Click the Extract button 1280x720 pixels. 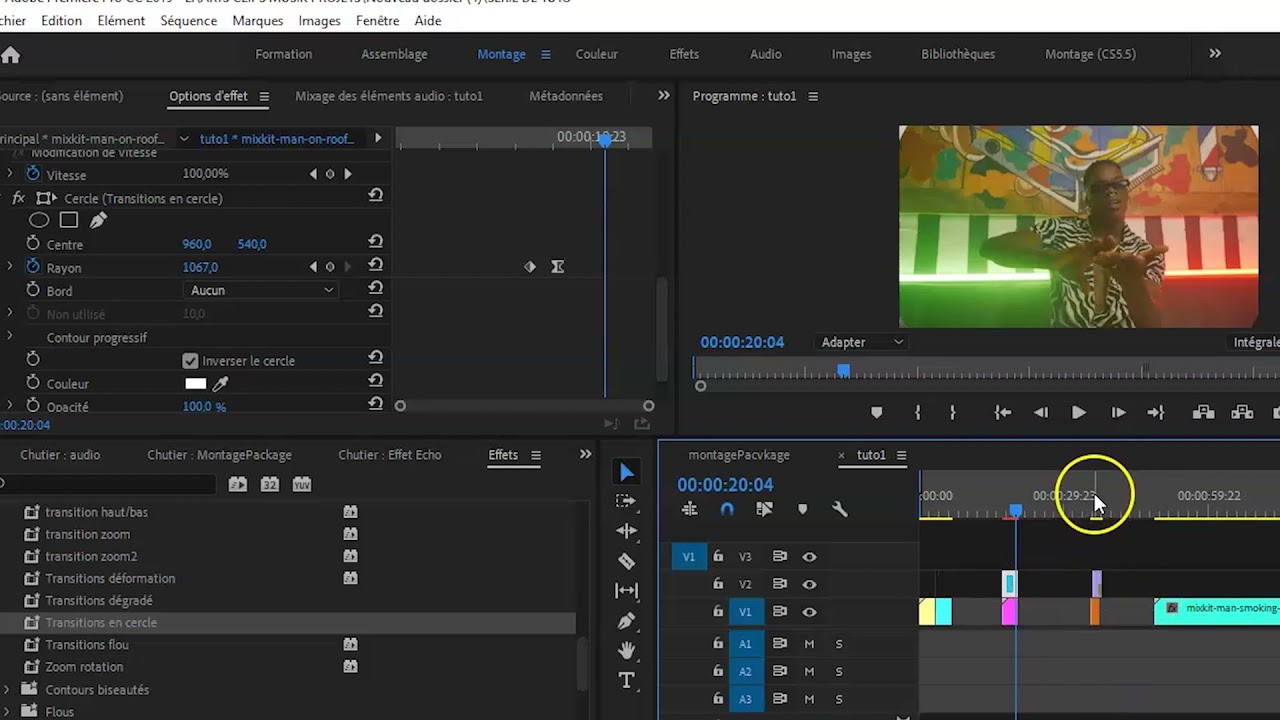(x=1242, y=412)
